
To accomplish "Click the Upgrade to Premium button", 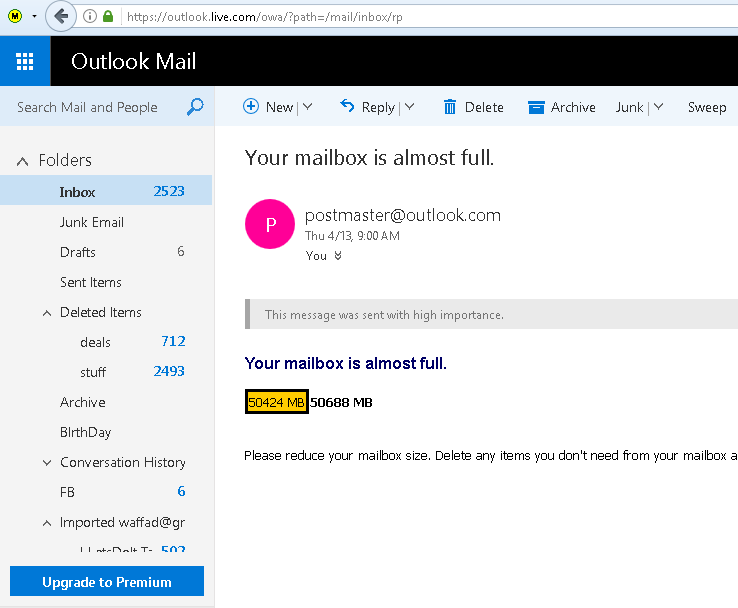I will (x=107, y=581).
